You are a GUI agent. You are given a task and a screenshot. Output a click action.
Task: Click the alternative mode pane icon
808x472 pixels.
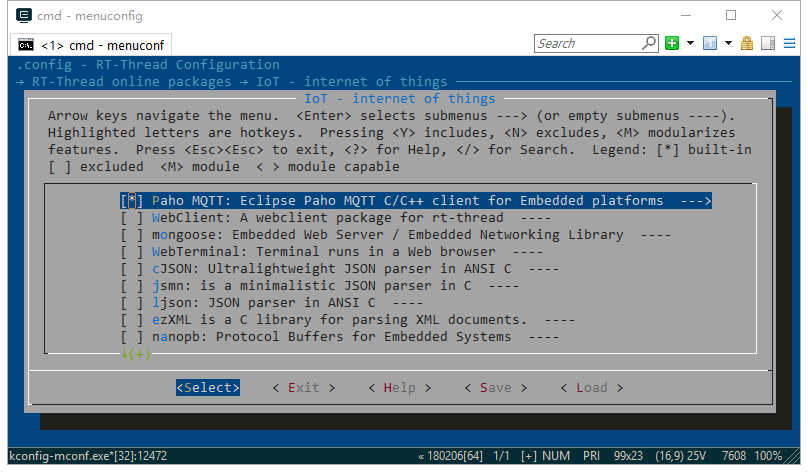(x=768, y=43)
